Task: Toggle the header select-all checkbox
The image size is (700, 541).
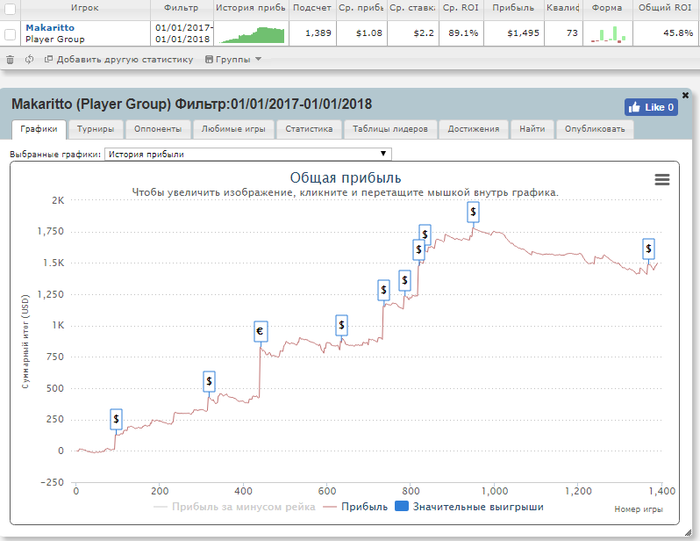Action: (10, 8)
